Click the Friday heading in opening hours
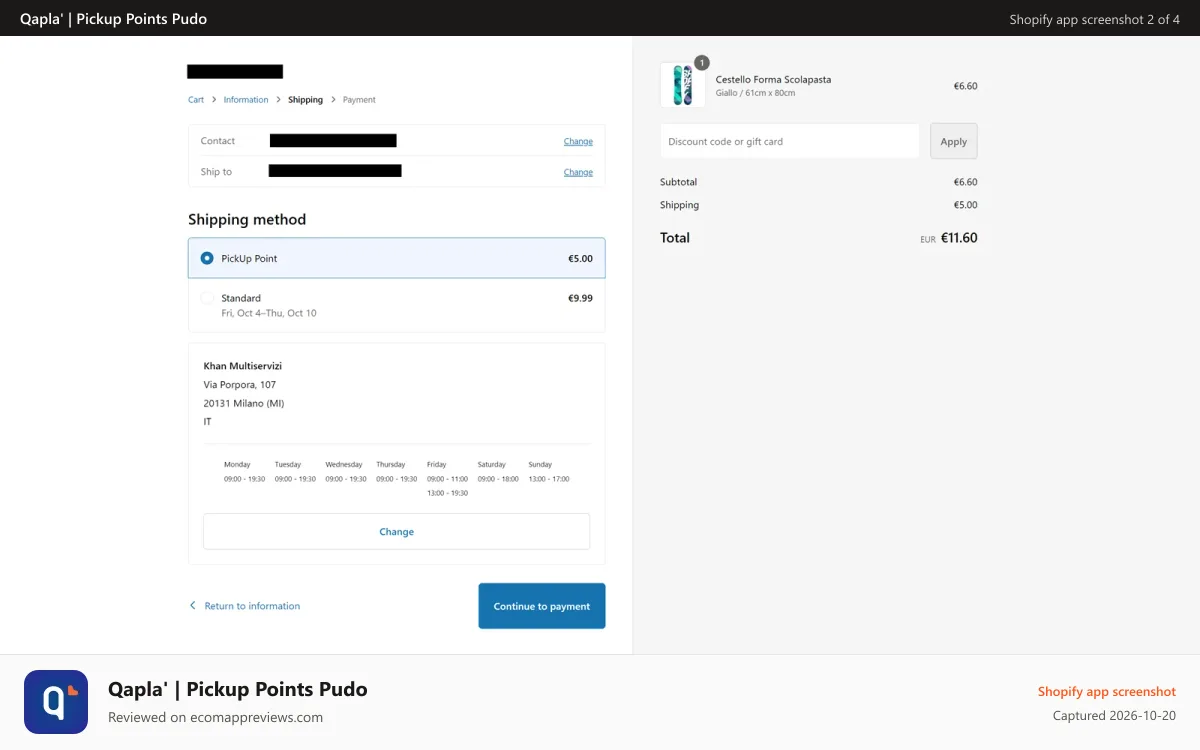Screen dimensions: 1200x750 pos(436,465)
